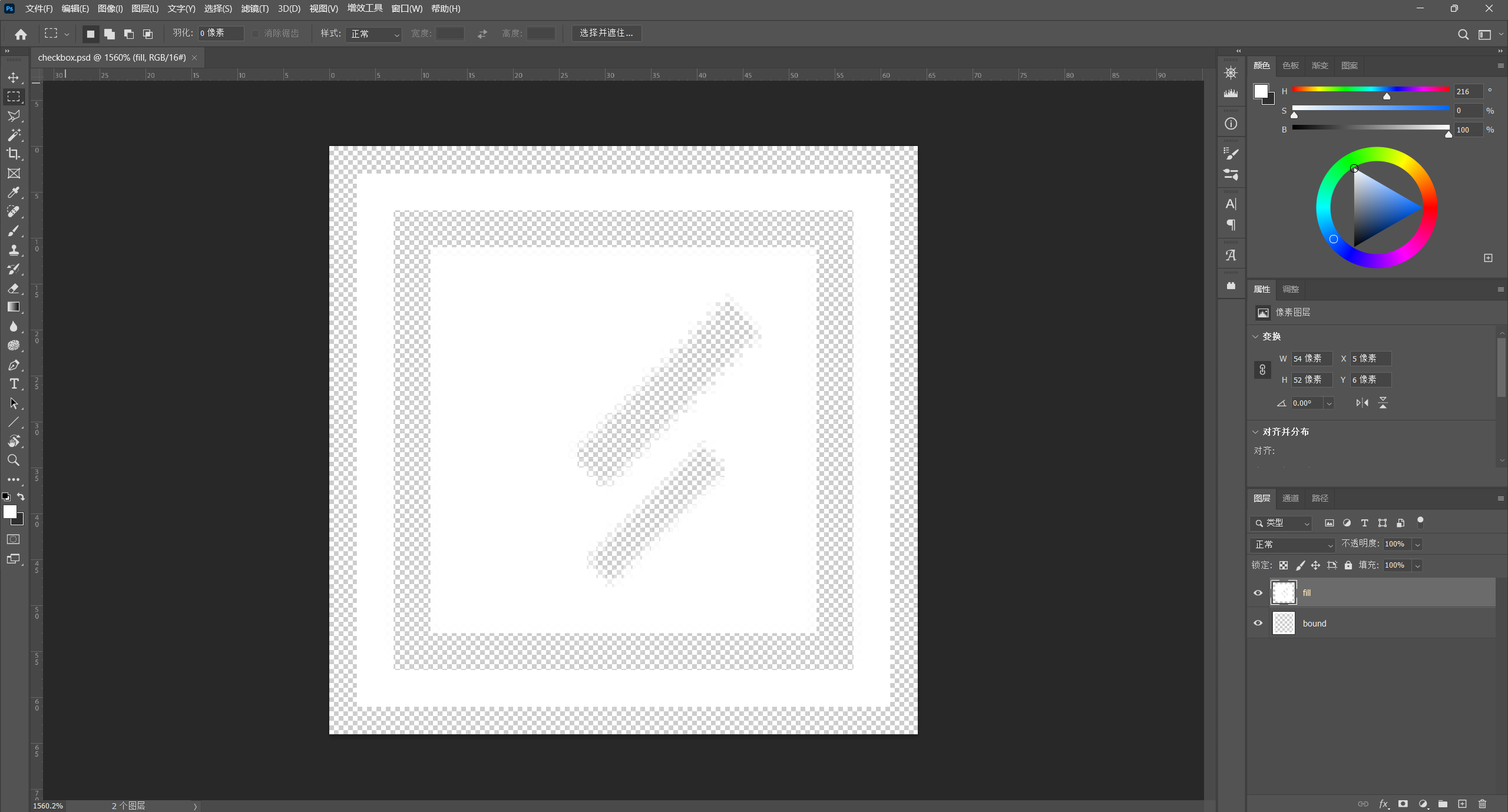Viewport: 1508px width, 812px height.
Task: Switch to the 调整 tab
Action: point(1290,289)
